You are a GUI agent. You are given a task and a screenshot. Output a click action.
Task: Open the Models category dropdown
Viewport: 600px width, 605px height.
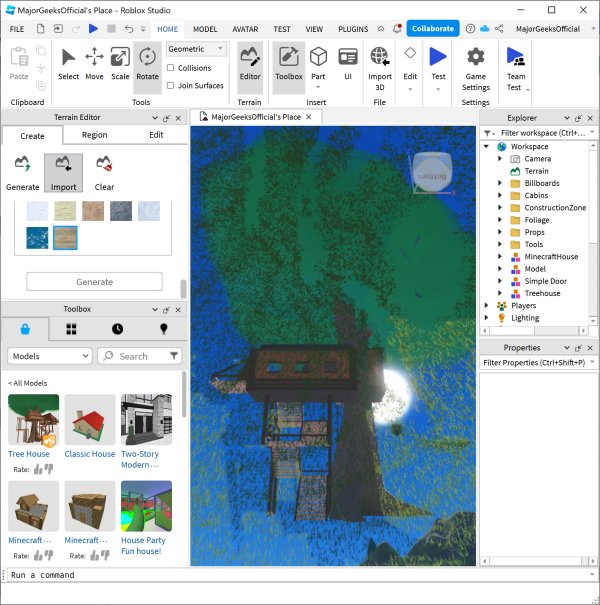tap(50, 355)
